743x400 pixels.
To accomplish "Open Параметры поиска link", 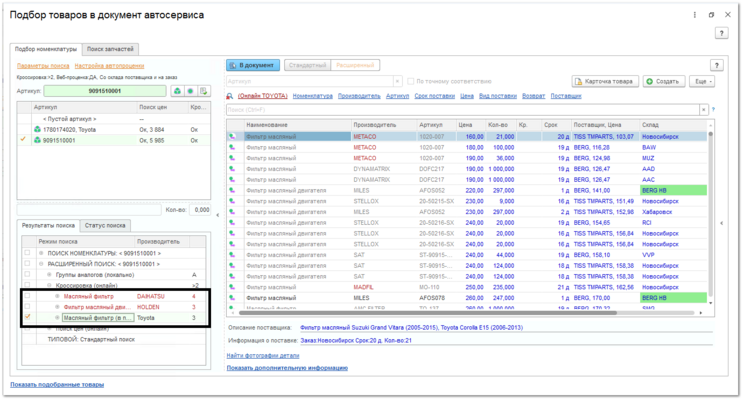I will (x=43, y=66).
